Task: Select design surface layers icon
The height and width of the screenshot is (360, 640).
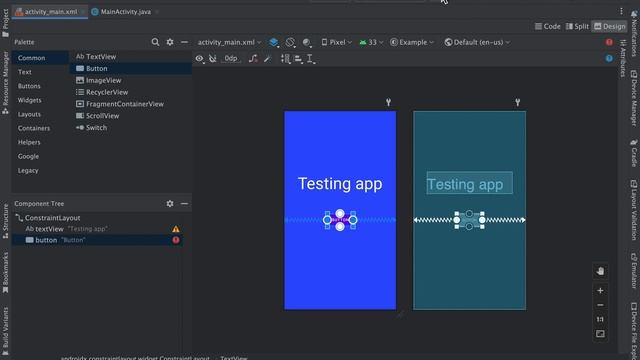Action: coord(274,42)
